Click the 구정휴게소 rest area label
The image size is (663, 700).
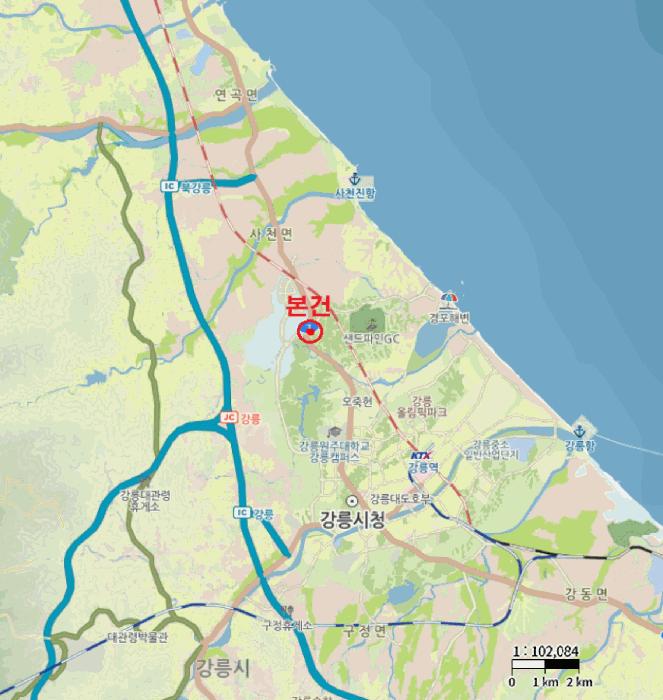click(x=287, y=625)
